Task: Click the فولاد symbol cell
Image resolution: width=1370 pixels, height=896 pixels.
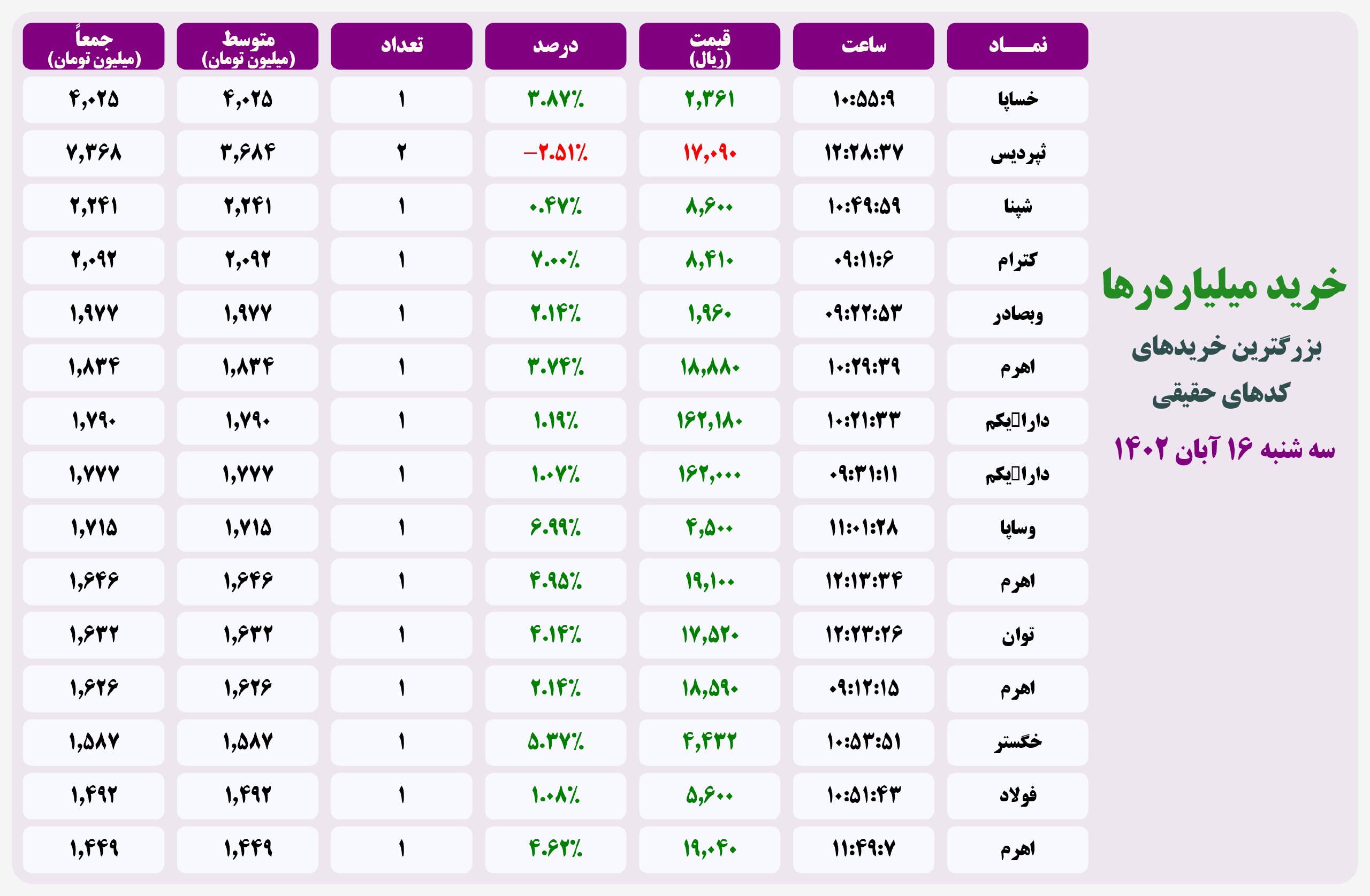Action: click(1017, 795)
